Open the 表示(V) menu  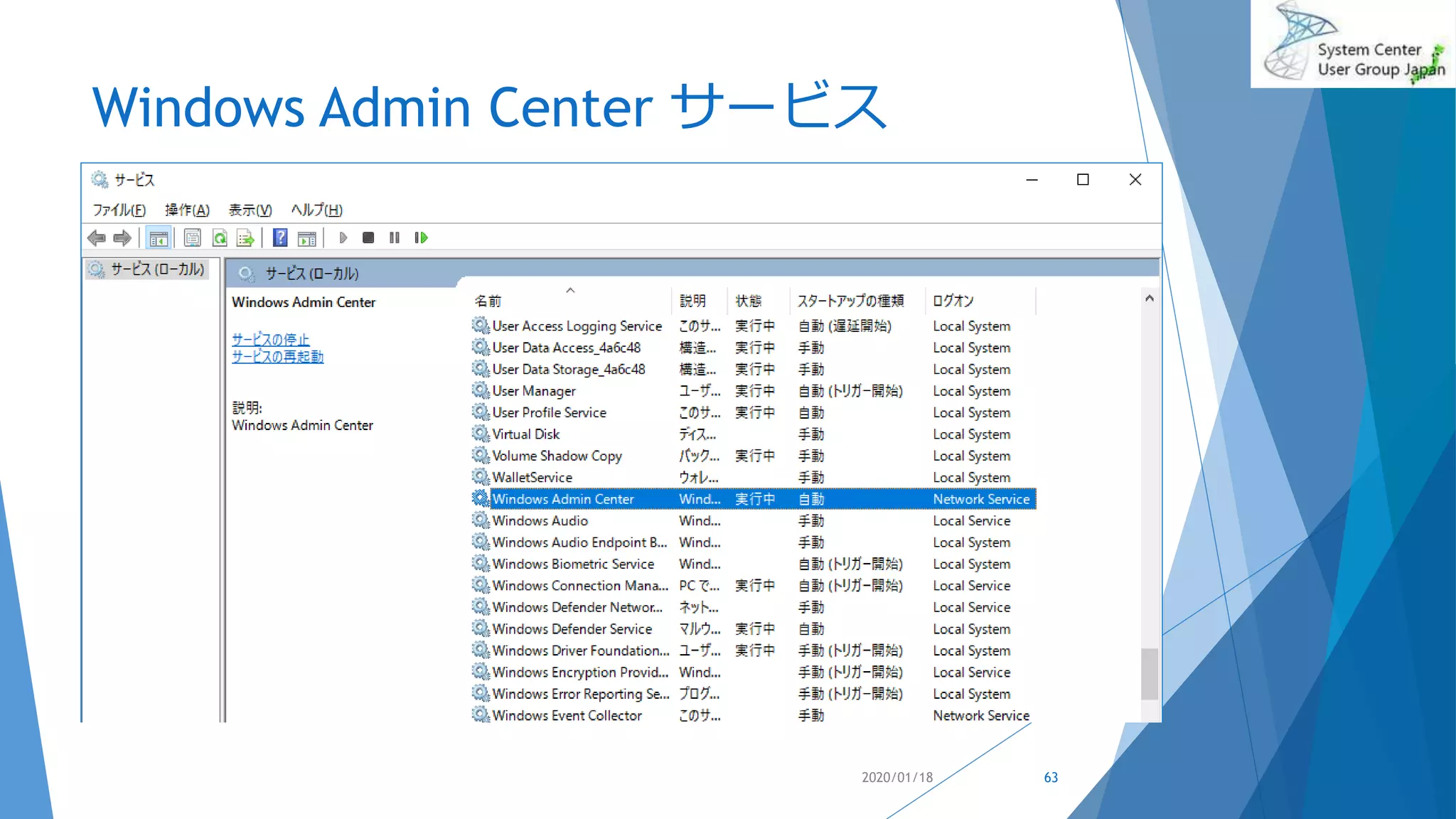pos(250,210)
